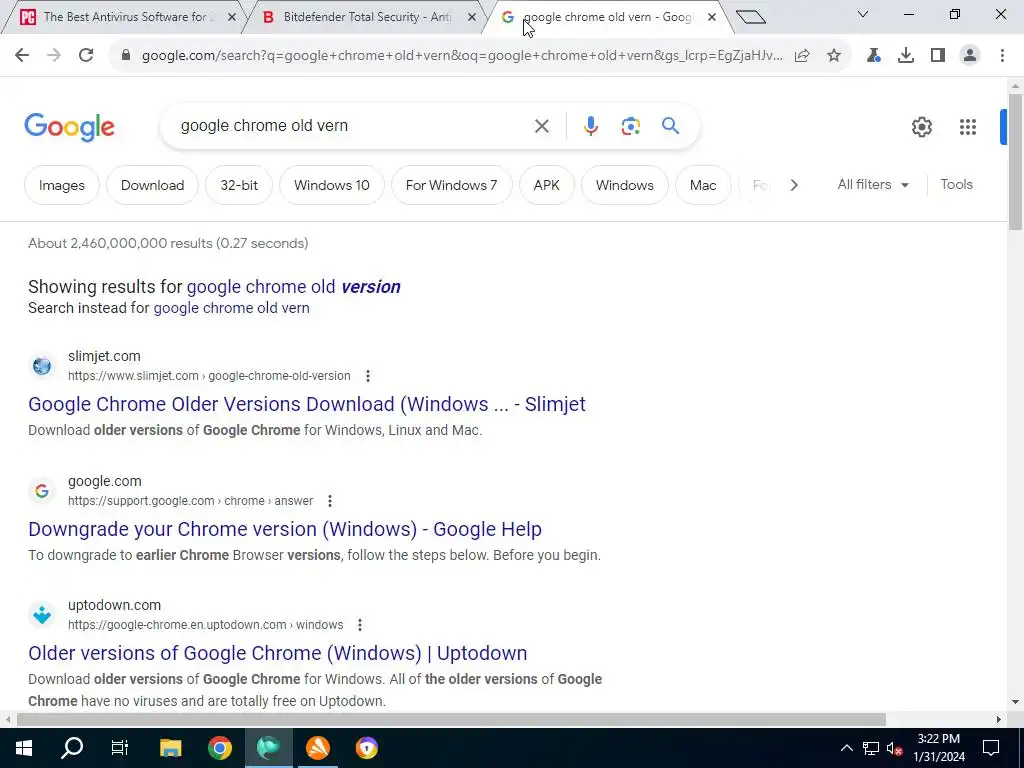
Task: Click the horizontal page scrollbar
Action: tap(451, 720)
